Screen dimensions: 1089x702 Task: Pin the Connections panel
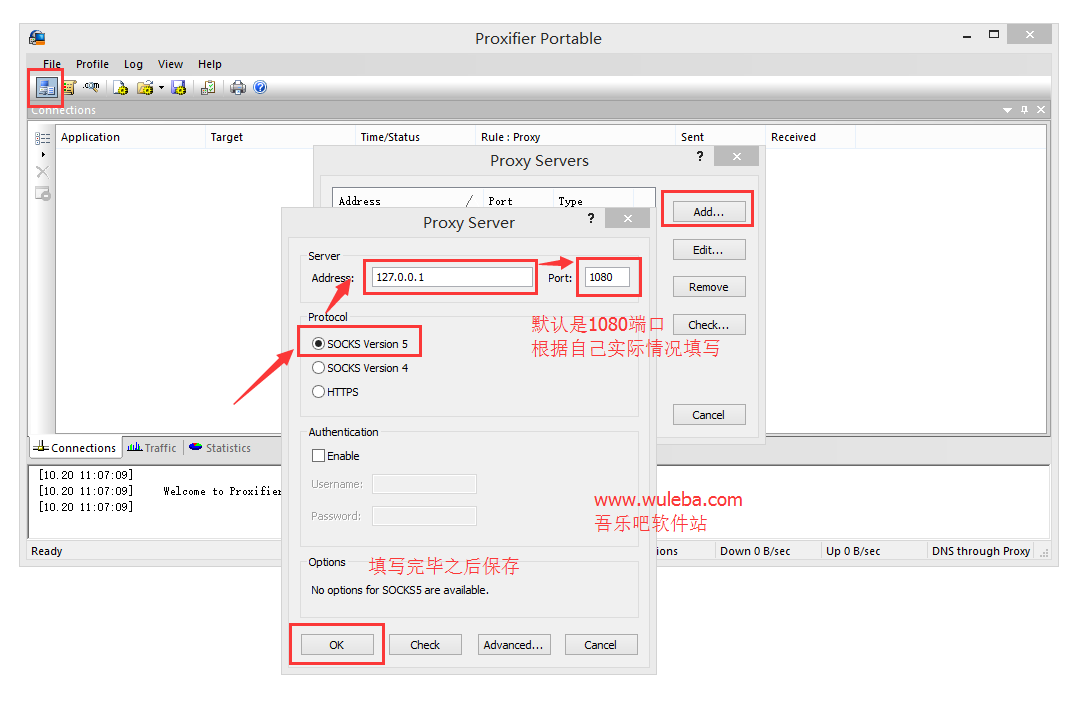click(1024, 110)
